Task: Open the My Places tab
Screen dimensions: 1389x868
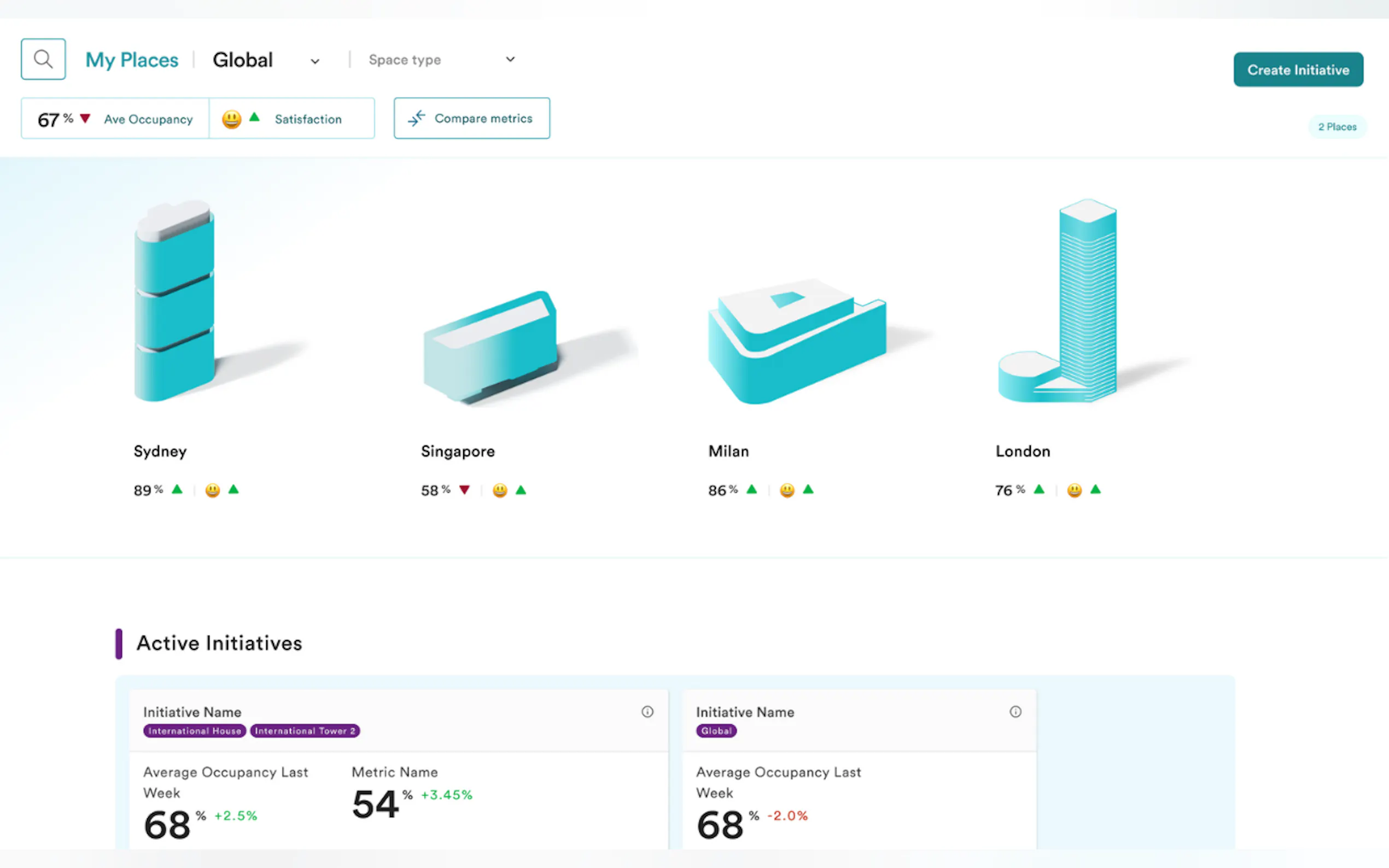Action: [x=132, y=60]
